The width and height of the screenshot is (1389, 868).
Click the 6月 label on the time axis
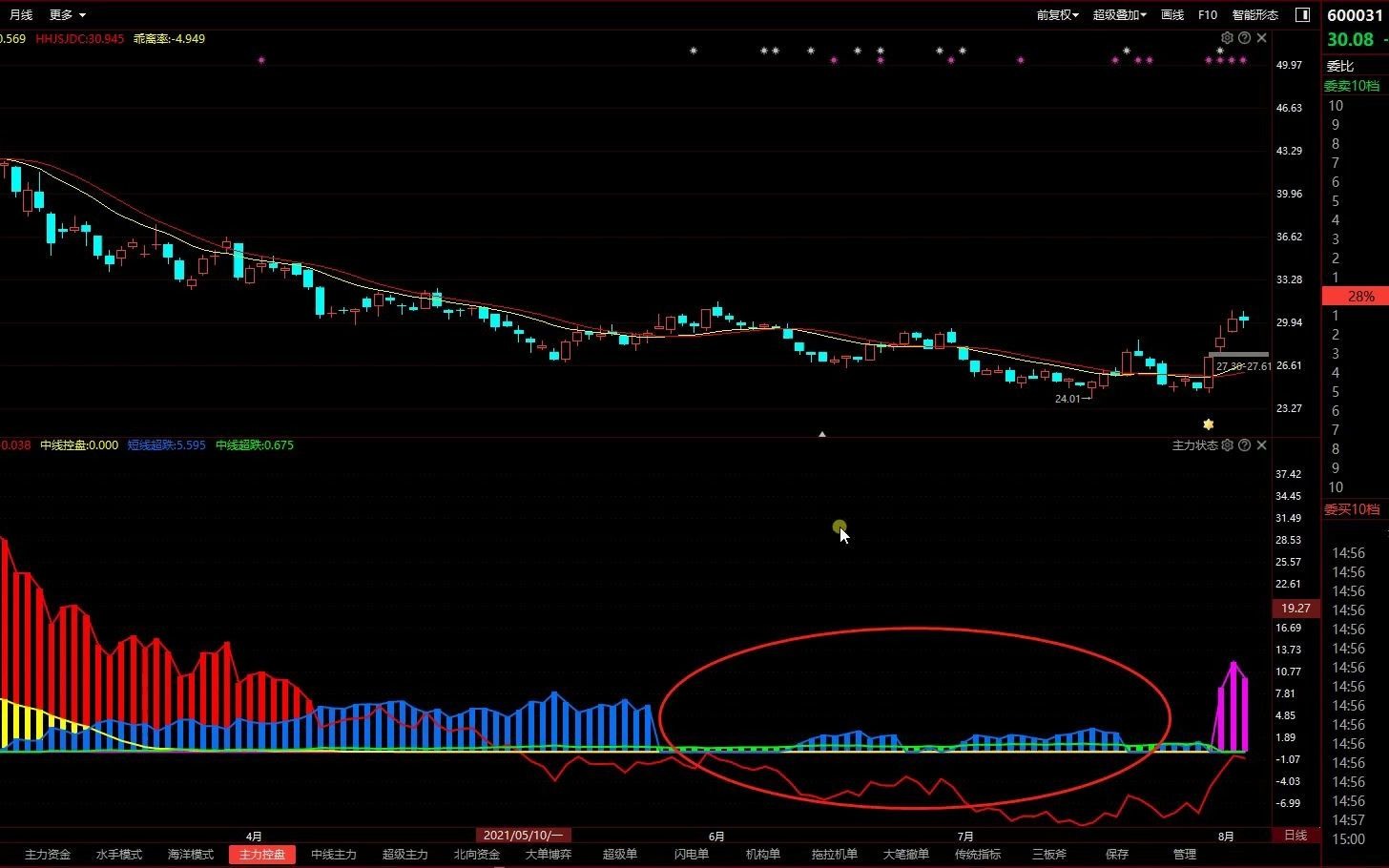[716, 837]
